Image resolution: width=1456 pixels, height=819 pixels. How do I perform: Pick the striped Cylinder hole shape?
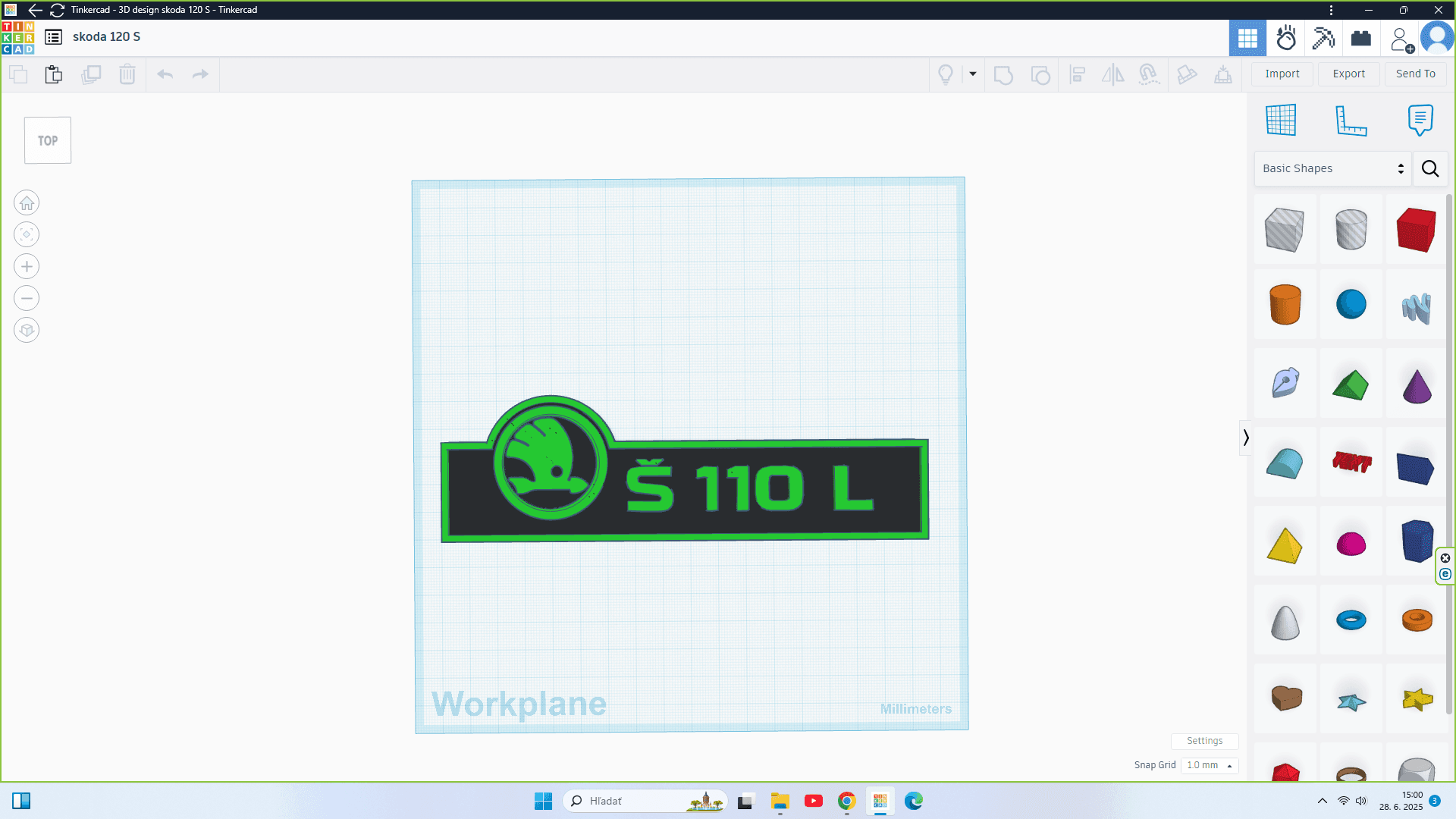pos(1351,230)
